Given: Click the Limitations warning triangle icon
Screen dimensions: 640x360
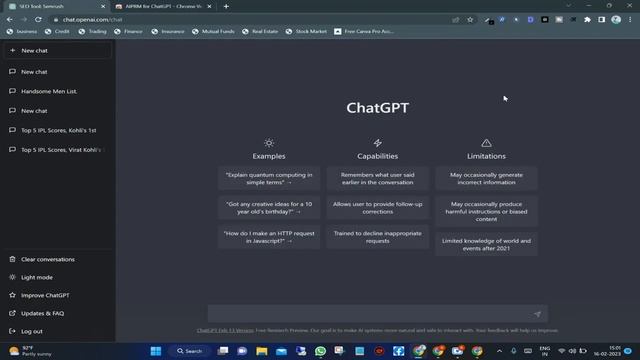Looking at the screenshot, I should click(486, 143).
